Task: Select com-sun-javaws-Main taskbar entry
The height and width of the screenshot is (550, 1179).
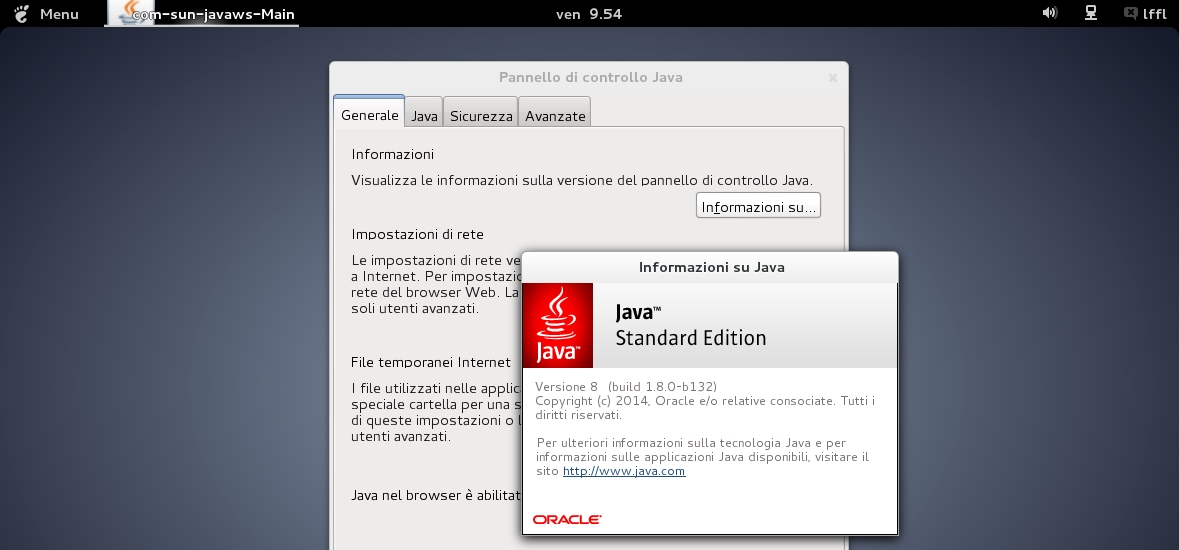Action: point(202,14)
